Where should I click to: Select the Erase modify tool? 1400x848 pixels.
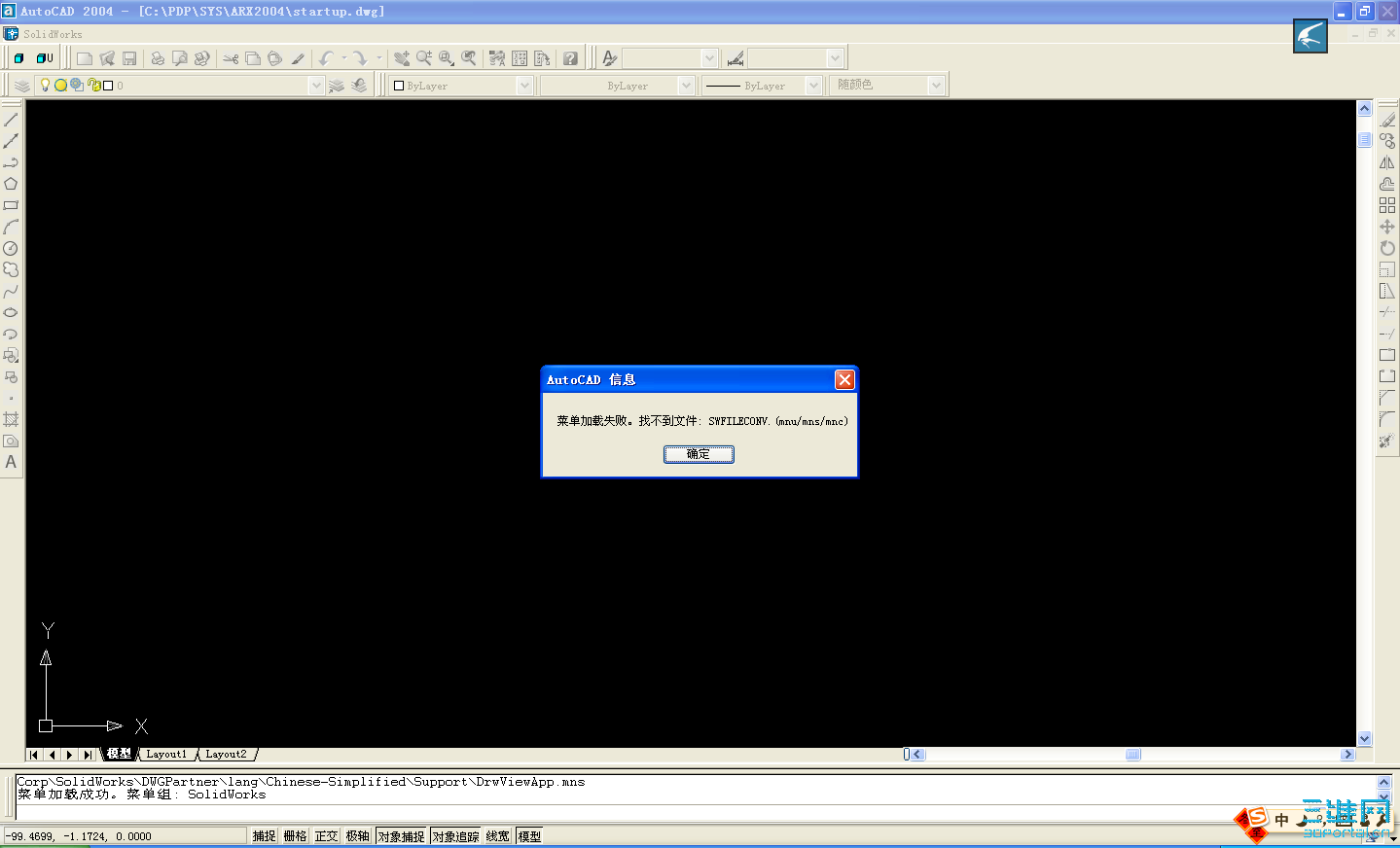(x=1387, y=120)
